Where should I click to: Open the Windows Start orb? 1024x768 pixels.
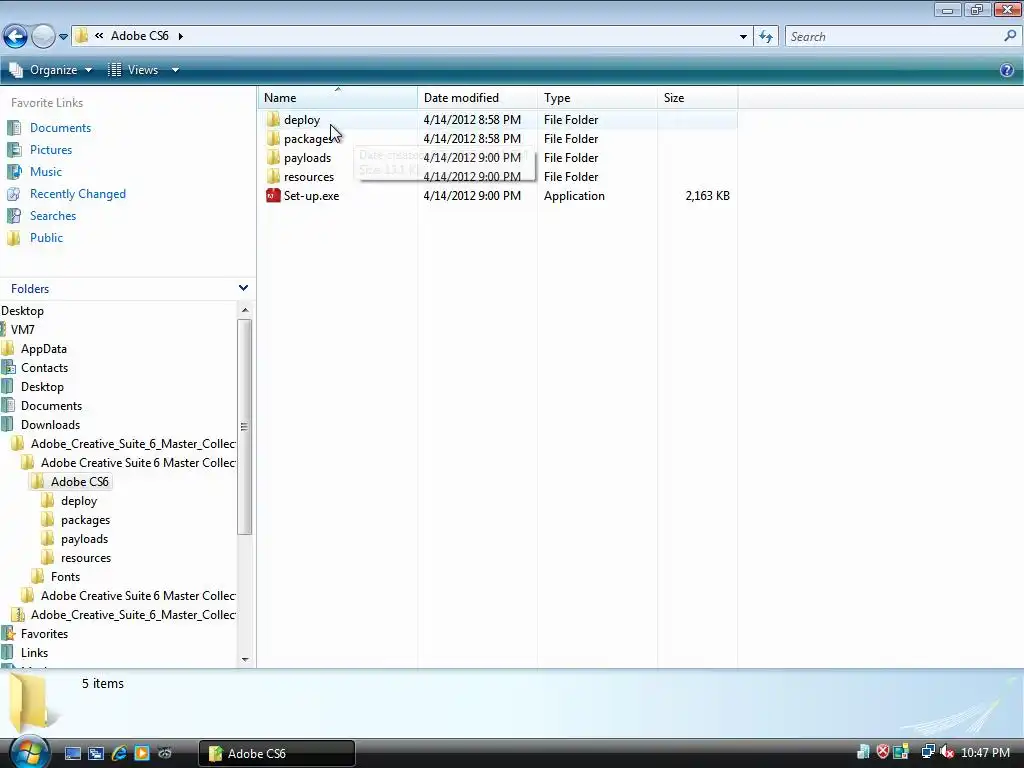[x=29, y=752]
